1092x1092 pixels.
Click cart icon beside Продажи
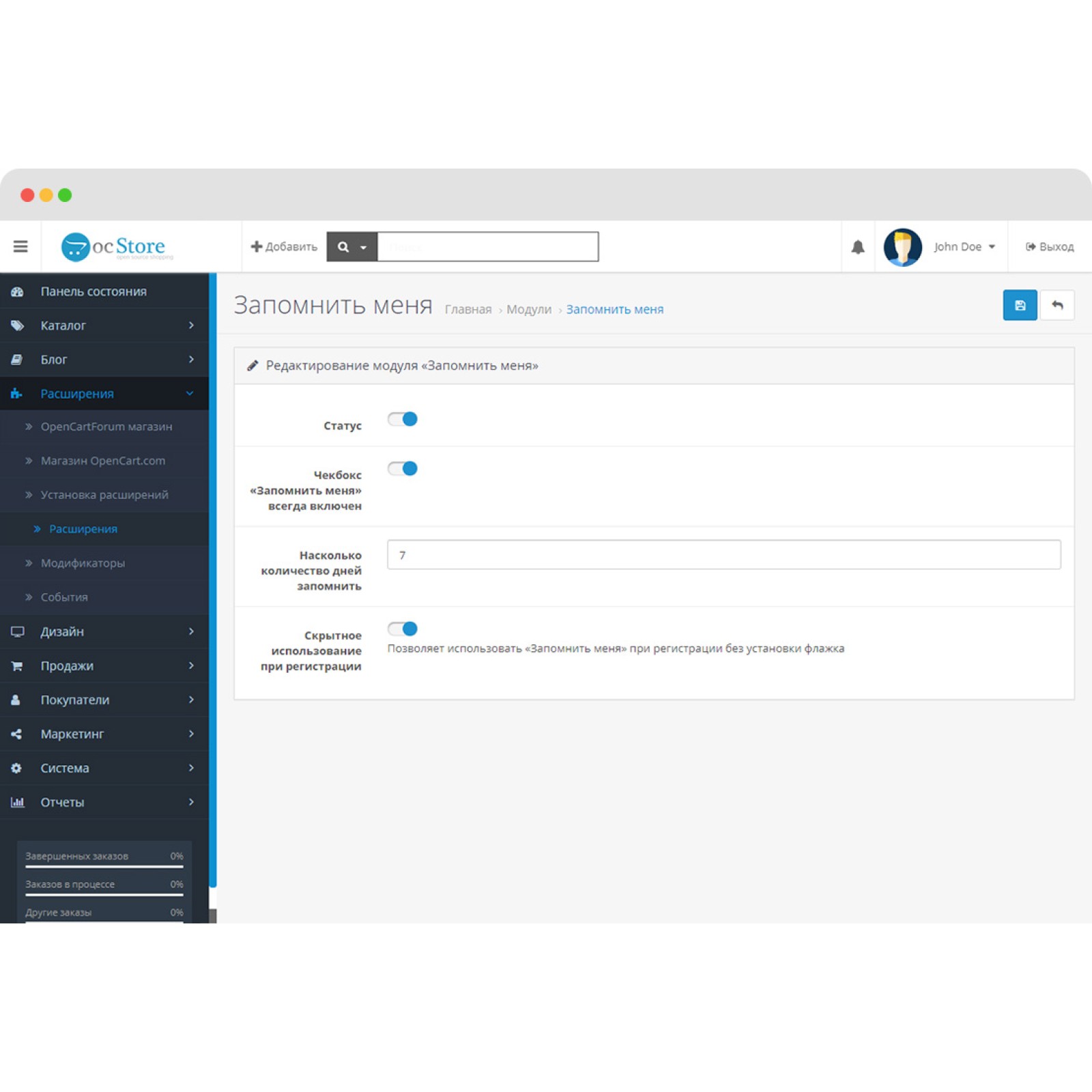(17, 666)
